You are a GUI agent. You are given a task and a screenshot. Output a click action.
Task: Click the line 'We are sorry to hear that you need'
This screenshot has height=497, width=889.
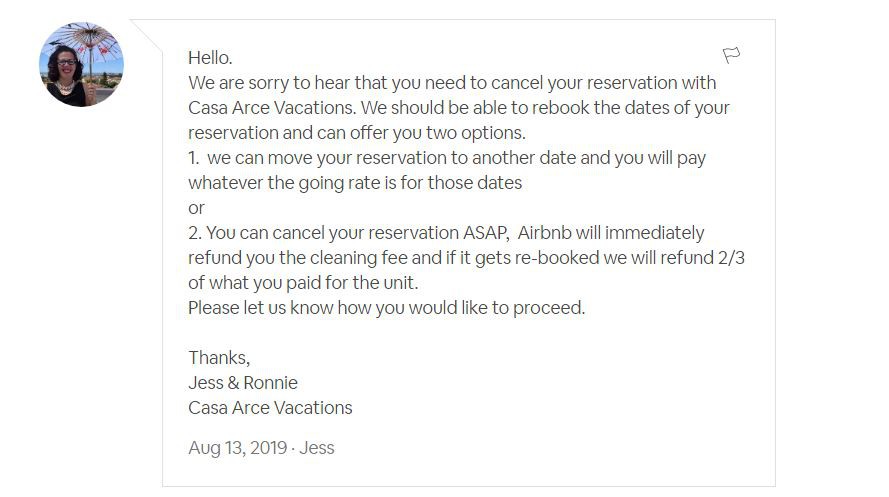(x=452, y=83)
